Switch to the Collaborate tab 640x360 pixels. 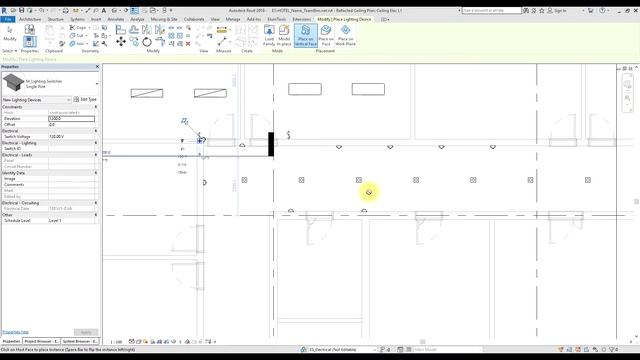194,19
